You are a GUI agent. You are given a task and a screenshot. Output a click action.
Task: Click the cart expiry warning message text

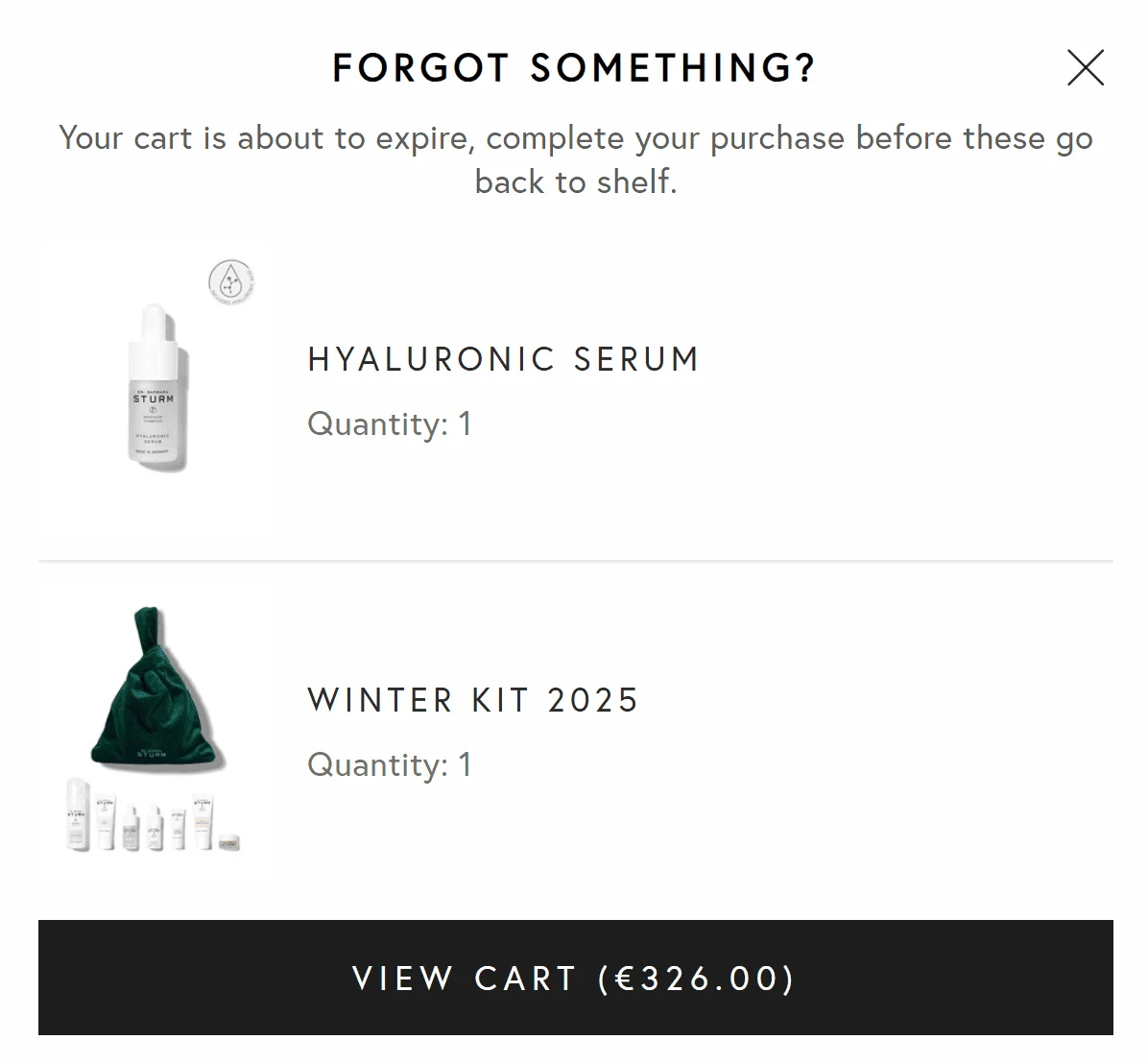(x=574, y=158)
